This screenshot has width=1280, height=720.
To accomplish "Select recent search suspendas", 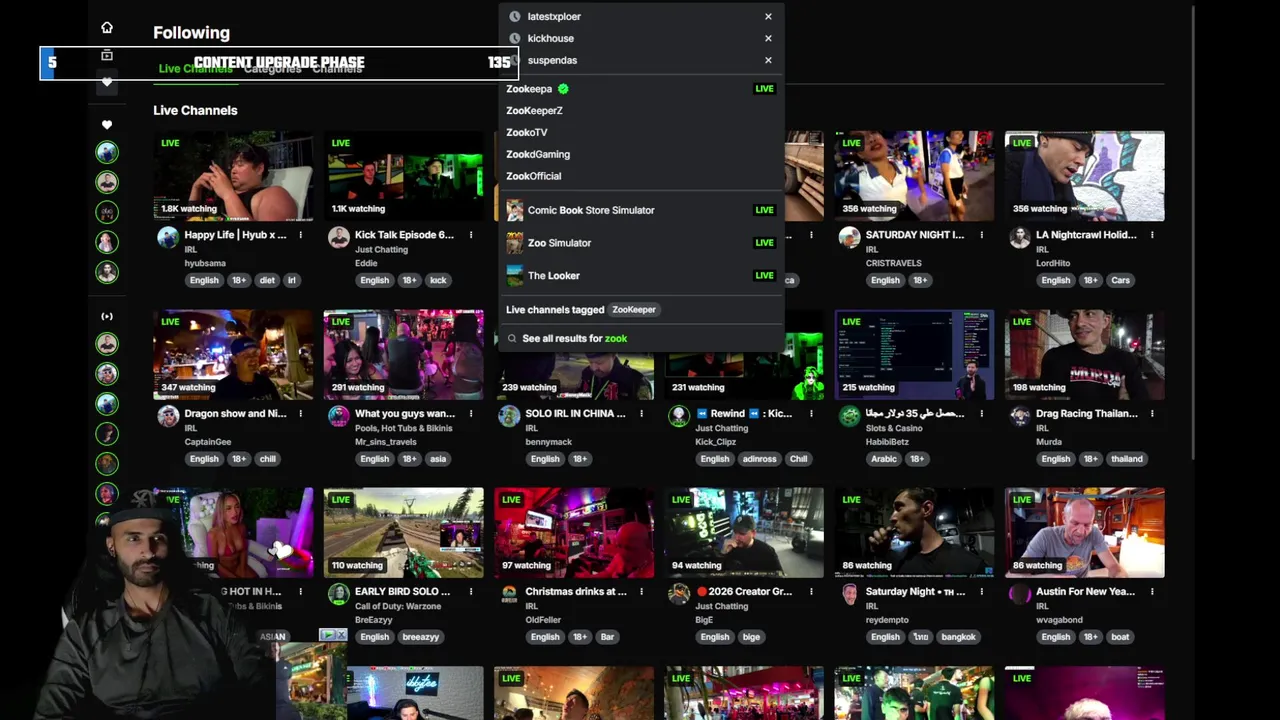I will tap(552, 60).
